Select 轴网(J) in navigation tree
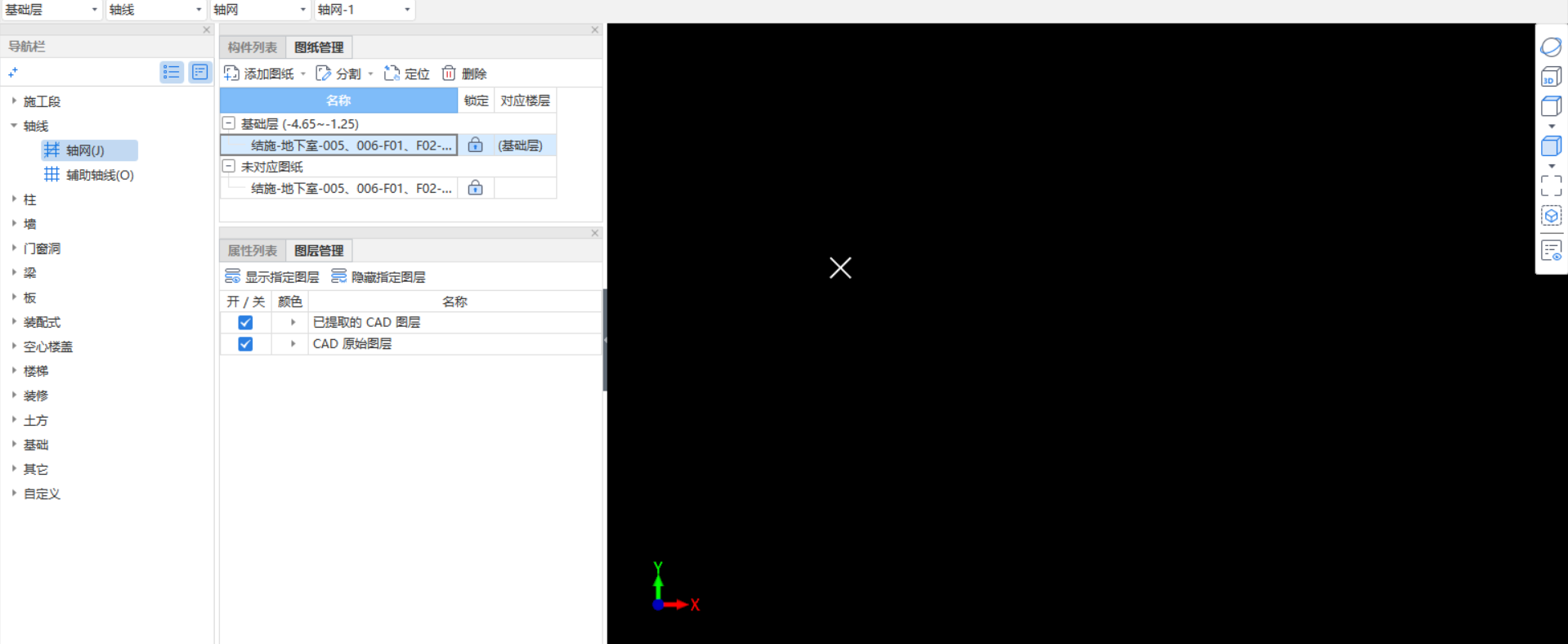The image size is (1568, 644). pyautogui.click(x=90, y=150)
